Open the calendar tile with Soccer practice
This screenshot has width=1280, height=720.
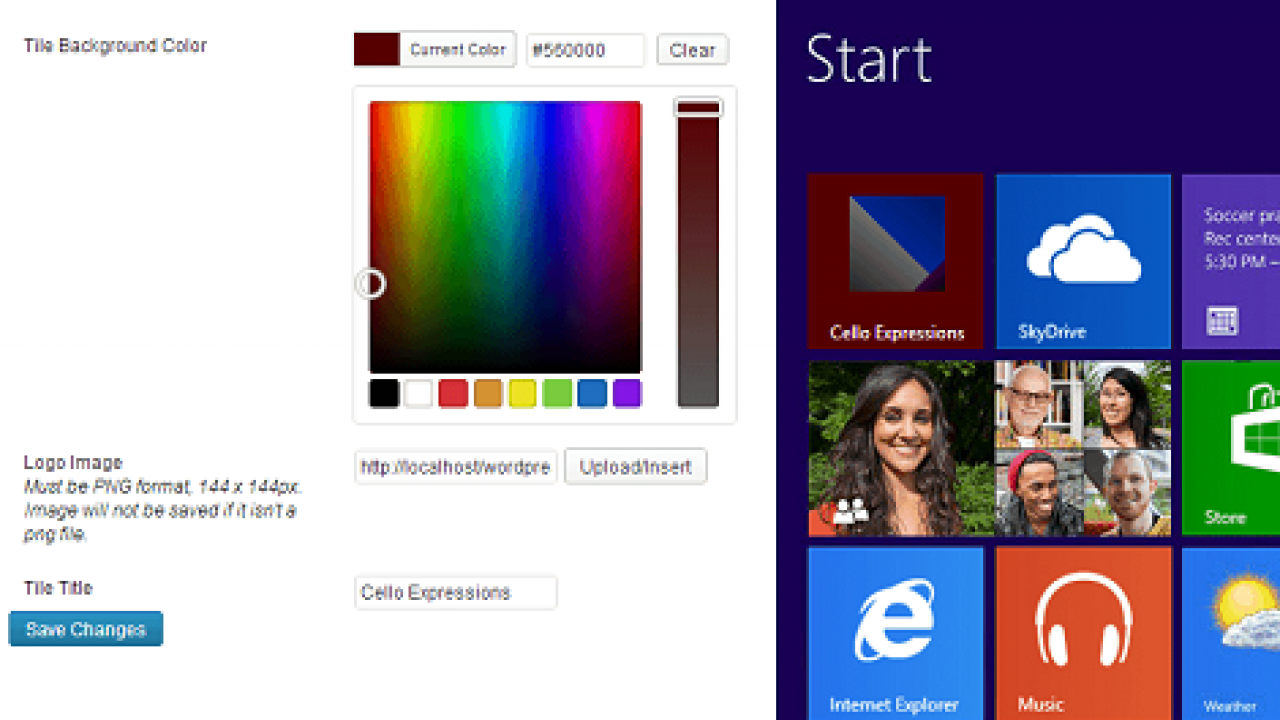1231,261
